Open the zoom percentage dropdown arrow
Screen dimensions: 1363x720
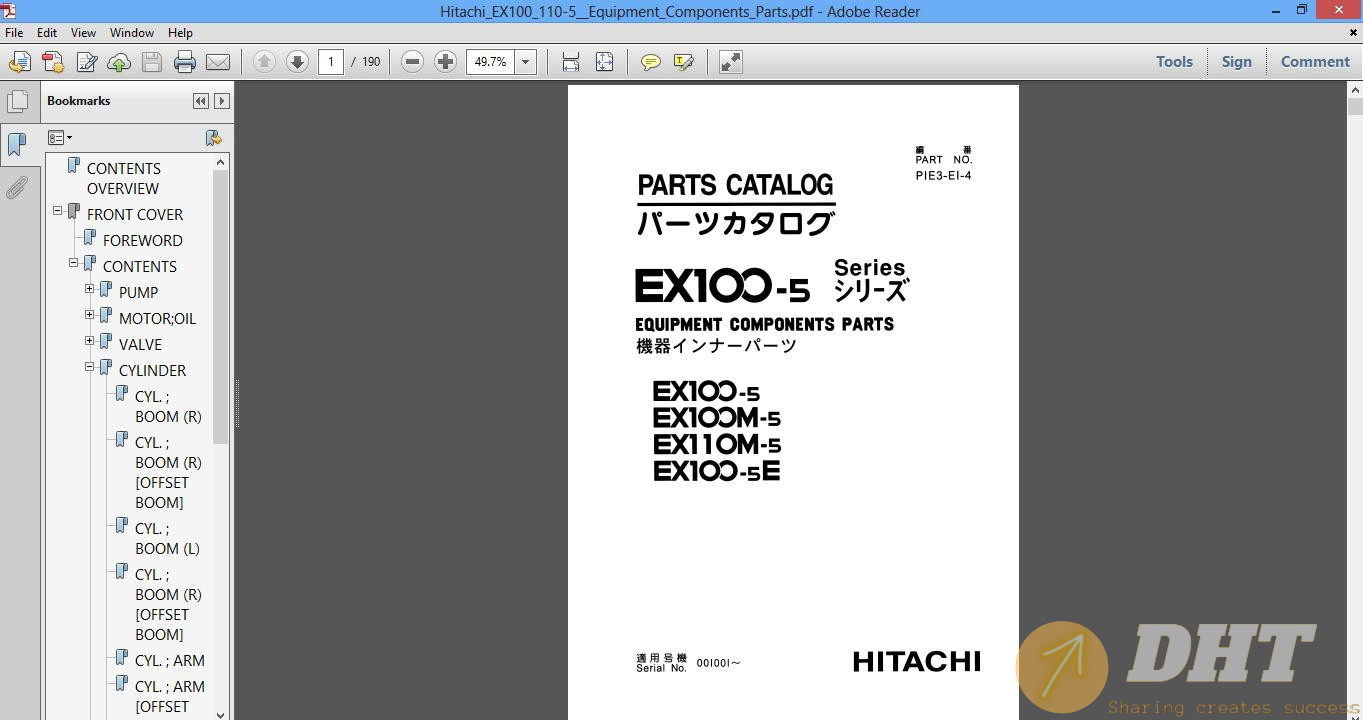click(x=525, y=62)
